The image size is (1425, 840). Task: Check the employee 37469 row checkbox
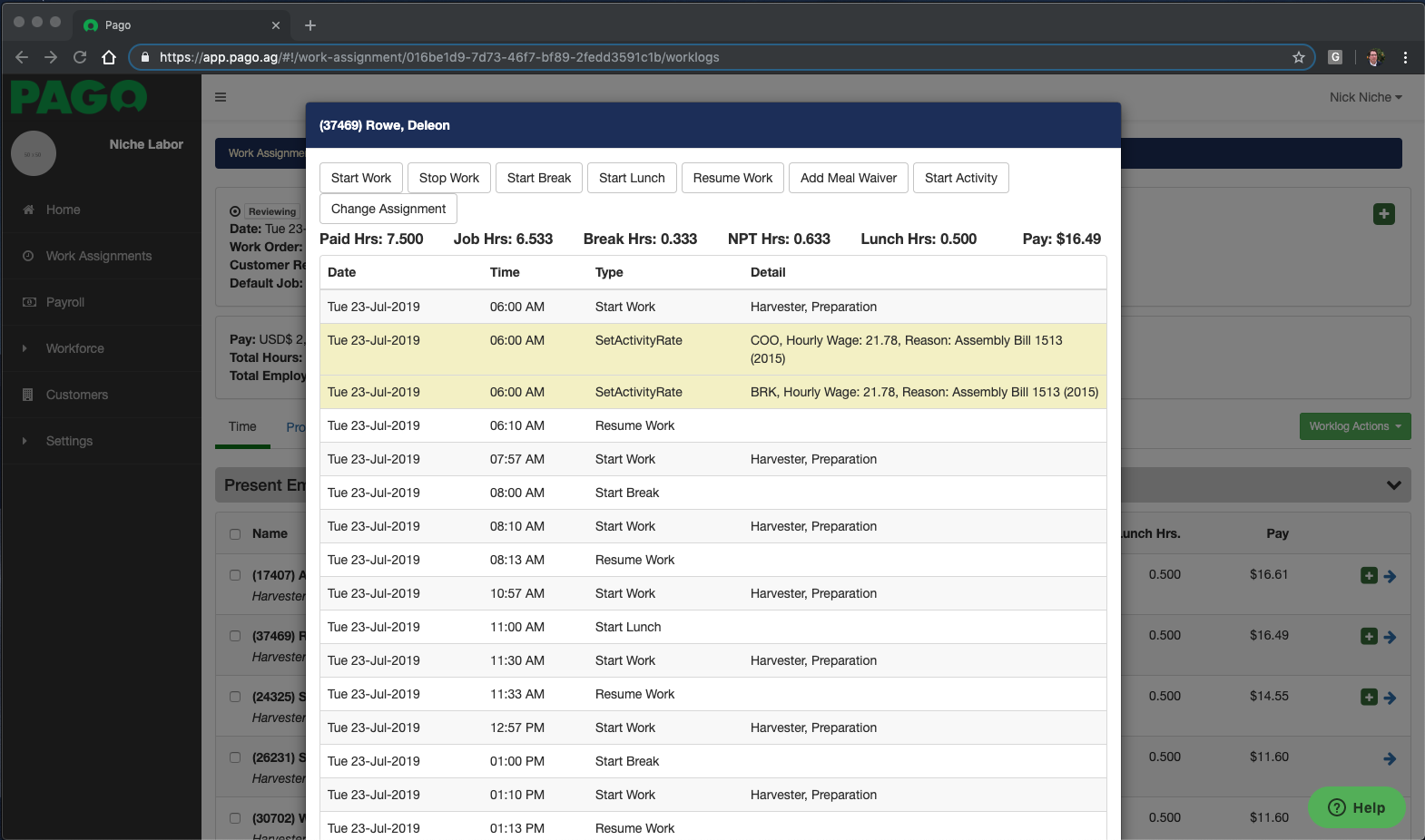[235, 636]
